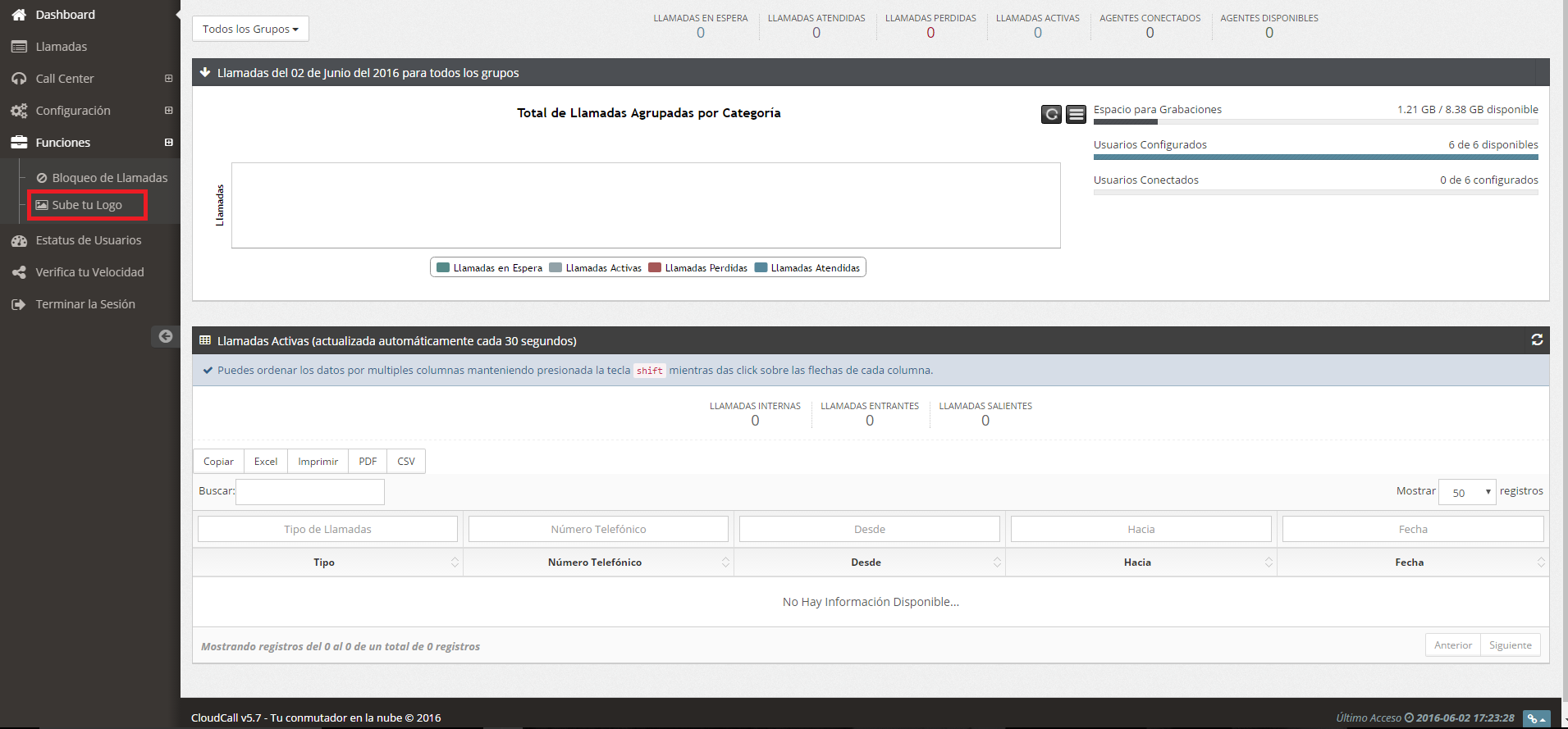The image size is (1568, 729).
Task: Open Estatus de Usuarios
Action: click(89, 240)
